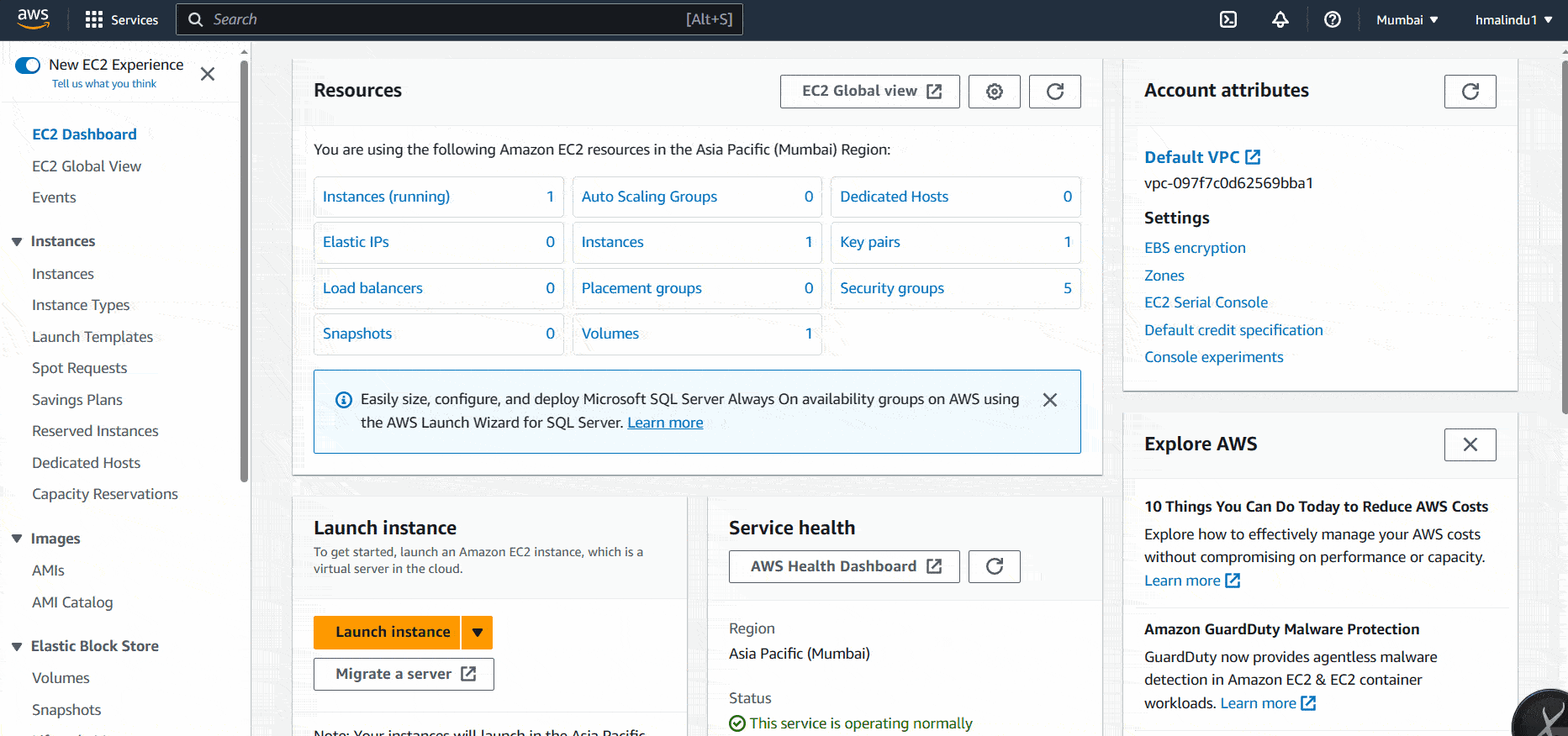Click Learn more under GuardDuty Malware Protection
The width and height of the screenshot is (1568, 736).
[x=1268, y=703]
